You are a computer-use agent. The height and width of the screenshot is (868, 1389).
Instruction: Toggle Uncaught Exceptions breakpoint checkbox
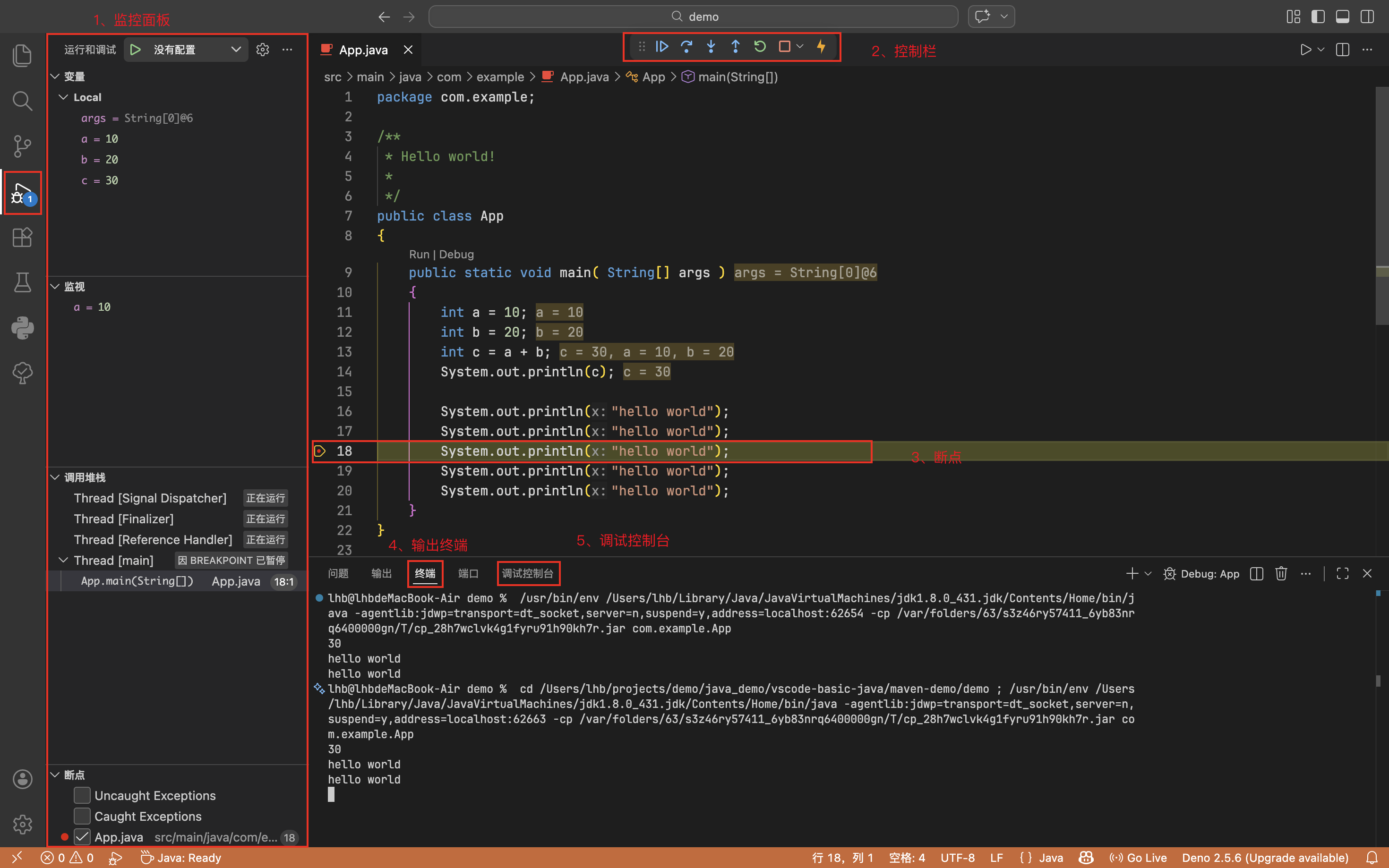(x=82, y=795)
